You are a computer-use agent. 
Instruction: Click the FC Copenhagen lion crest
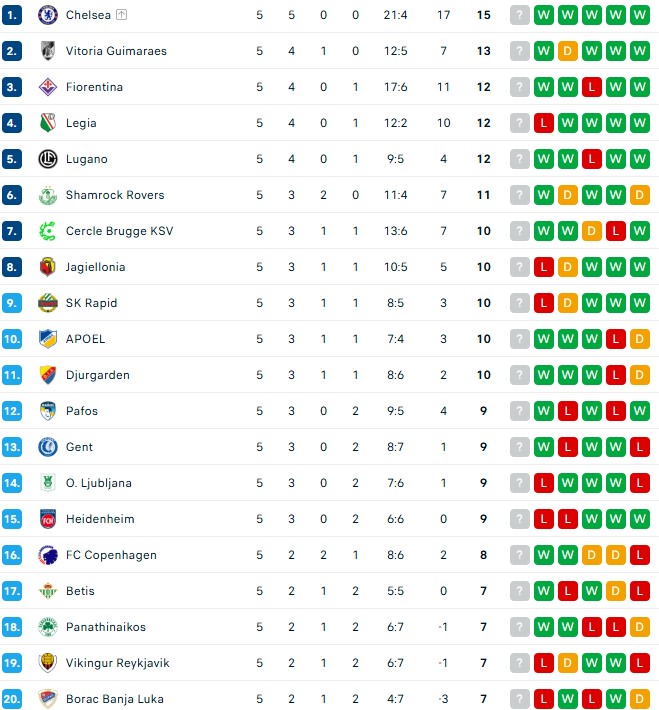click(48, 555)
